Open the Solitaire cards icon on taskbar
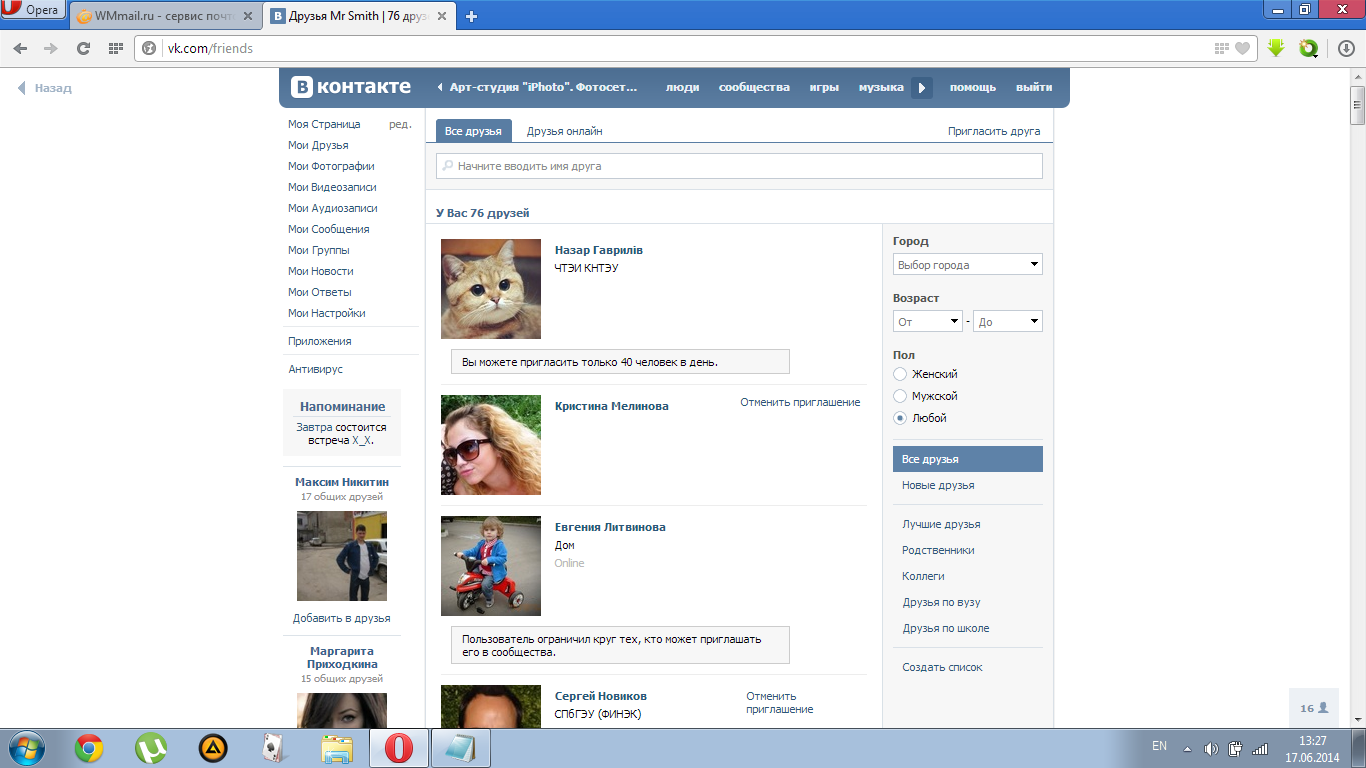This screenshot has height=768, width=1366. (x=275, y=748)
